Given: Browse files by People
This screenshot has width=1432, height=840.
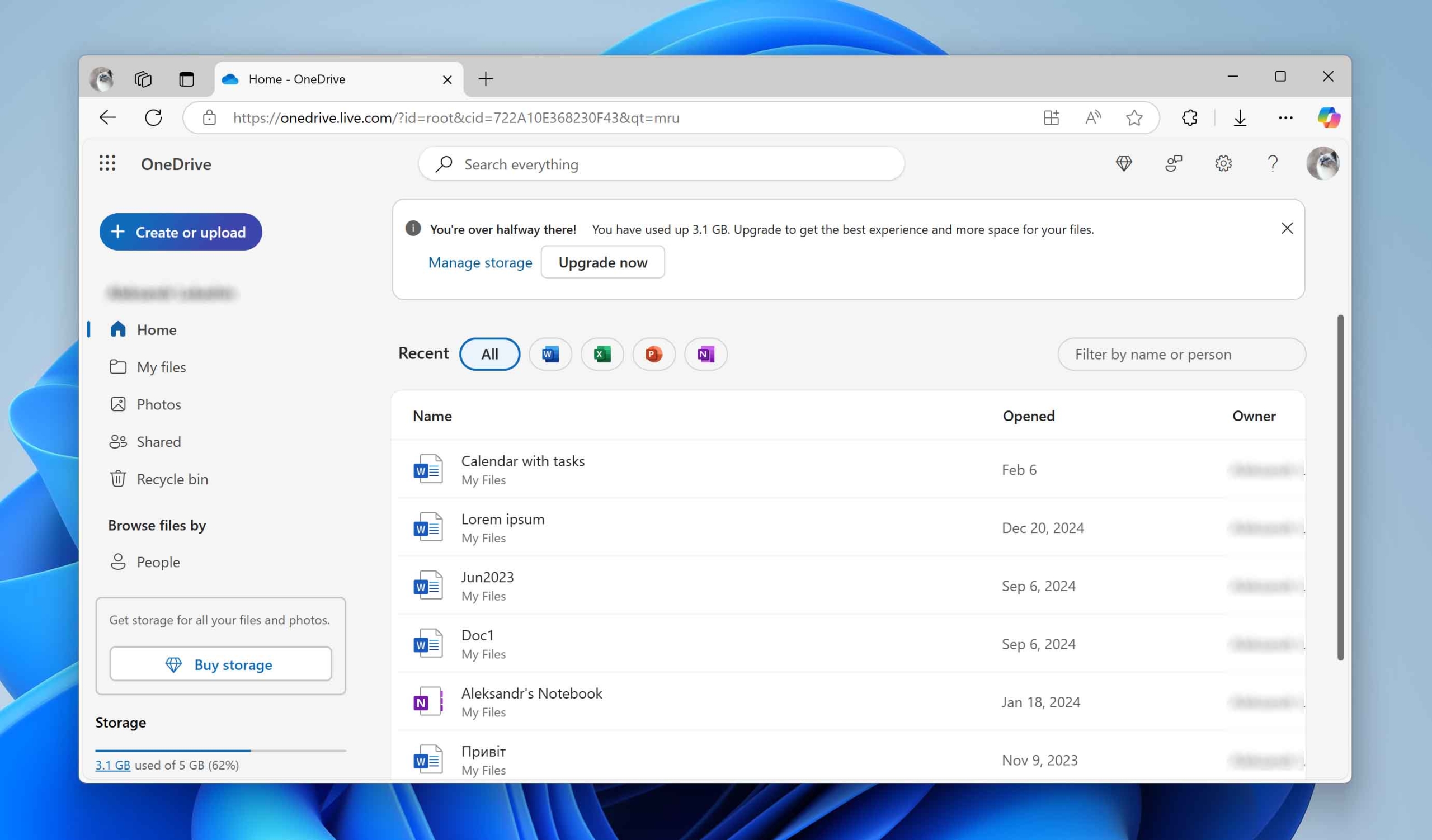Looking at the screenshot, I should [x=158, y=562].
